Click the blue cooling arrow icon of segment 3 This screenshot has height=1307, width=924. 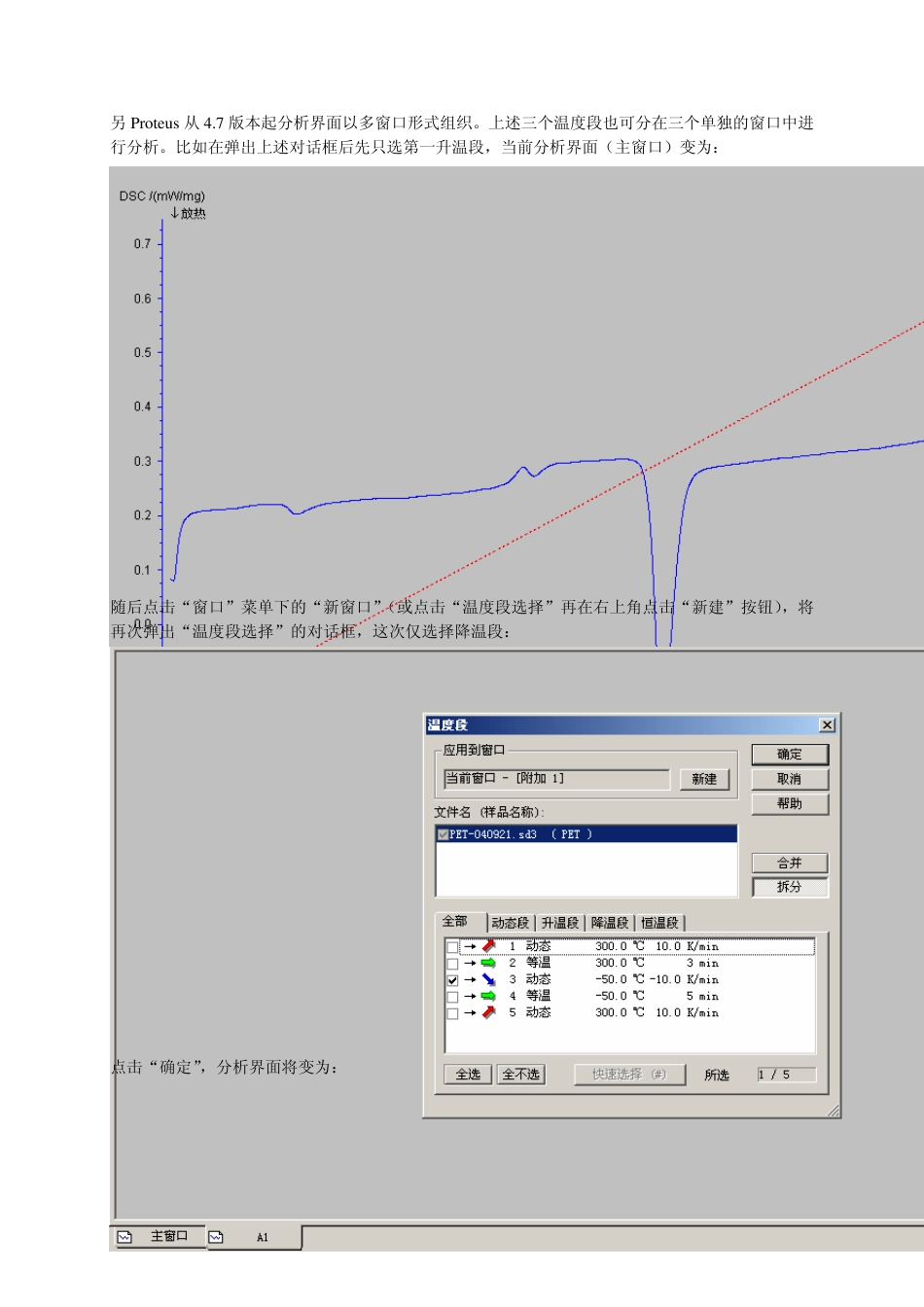click(488, 979)
